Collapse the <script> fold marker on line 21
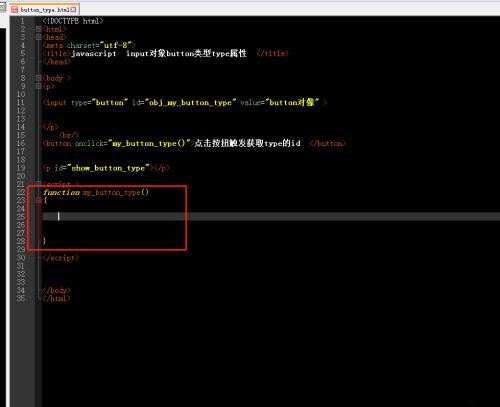This screenshot has height=407, width=500. point(38,184)
